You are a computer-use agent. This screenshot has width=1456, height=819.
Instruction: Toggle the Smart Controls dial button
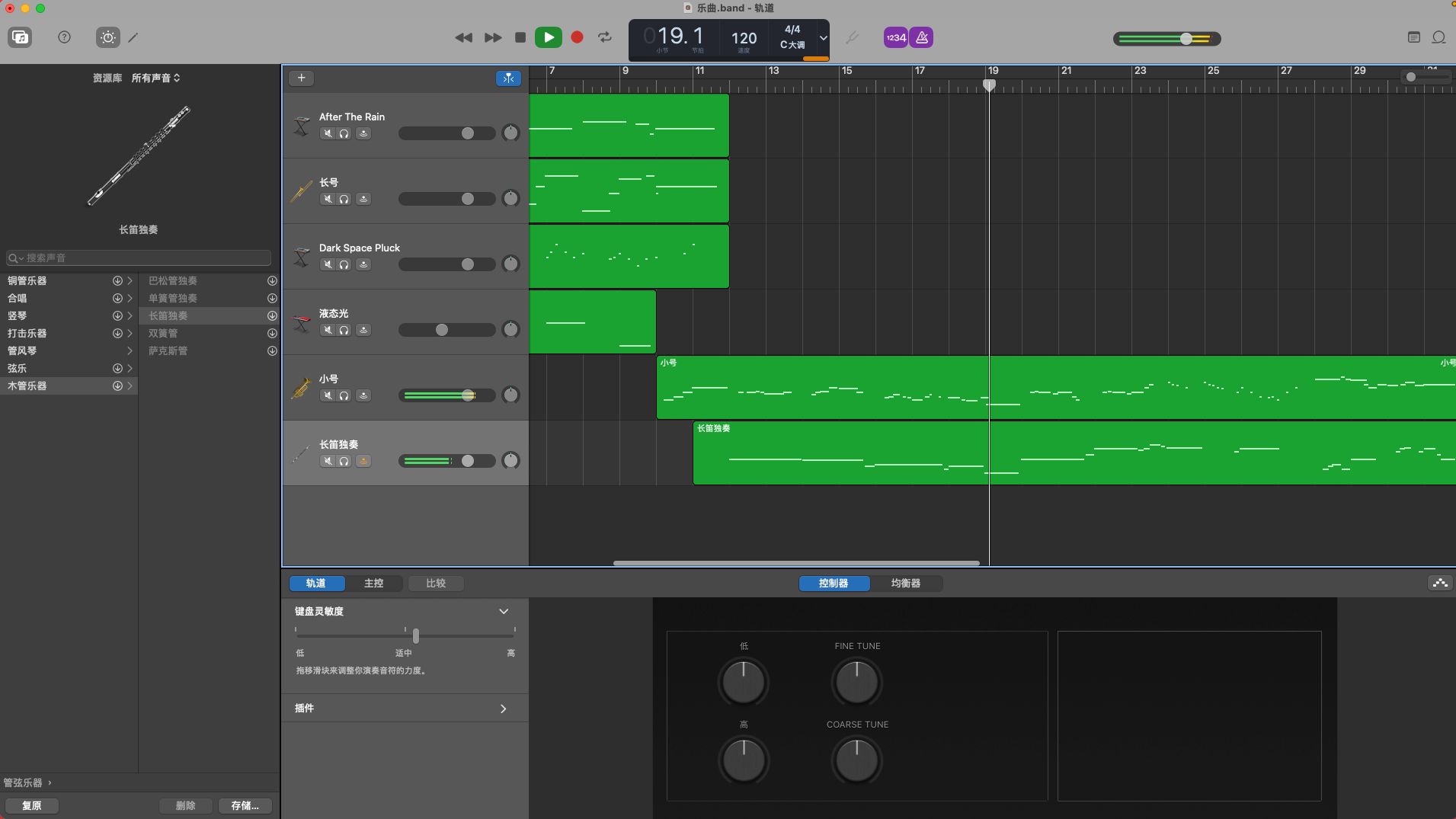[x=107, y=37]
